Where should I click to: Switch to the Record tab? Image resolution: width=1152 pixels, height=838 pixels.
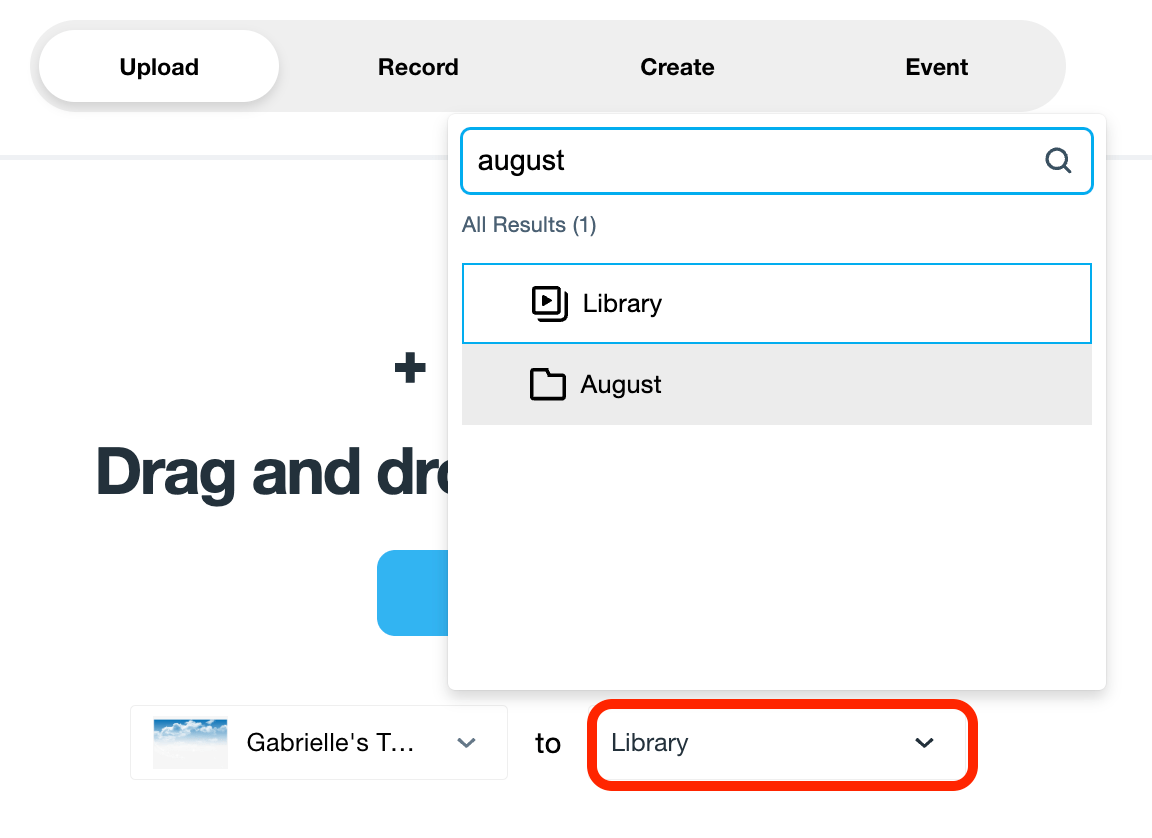pyautogui.click(x=418, y=66)
